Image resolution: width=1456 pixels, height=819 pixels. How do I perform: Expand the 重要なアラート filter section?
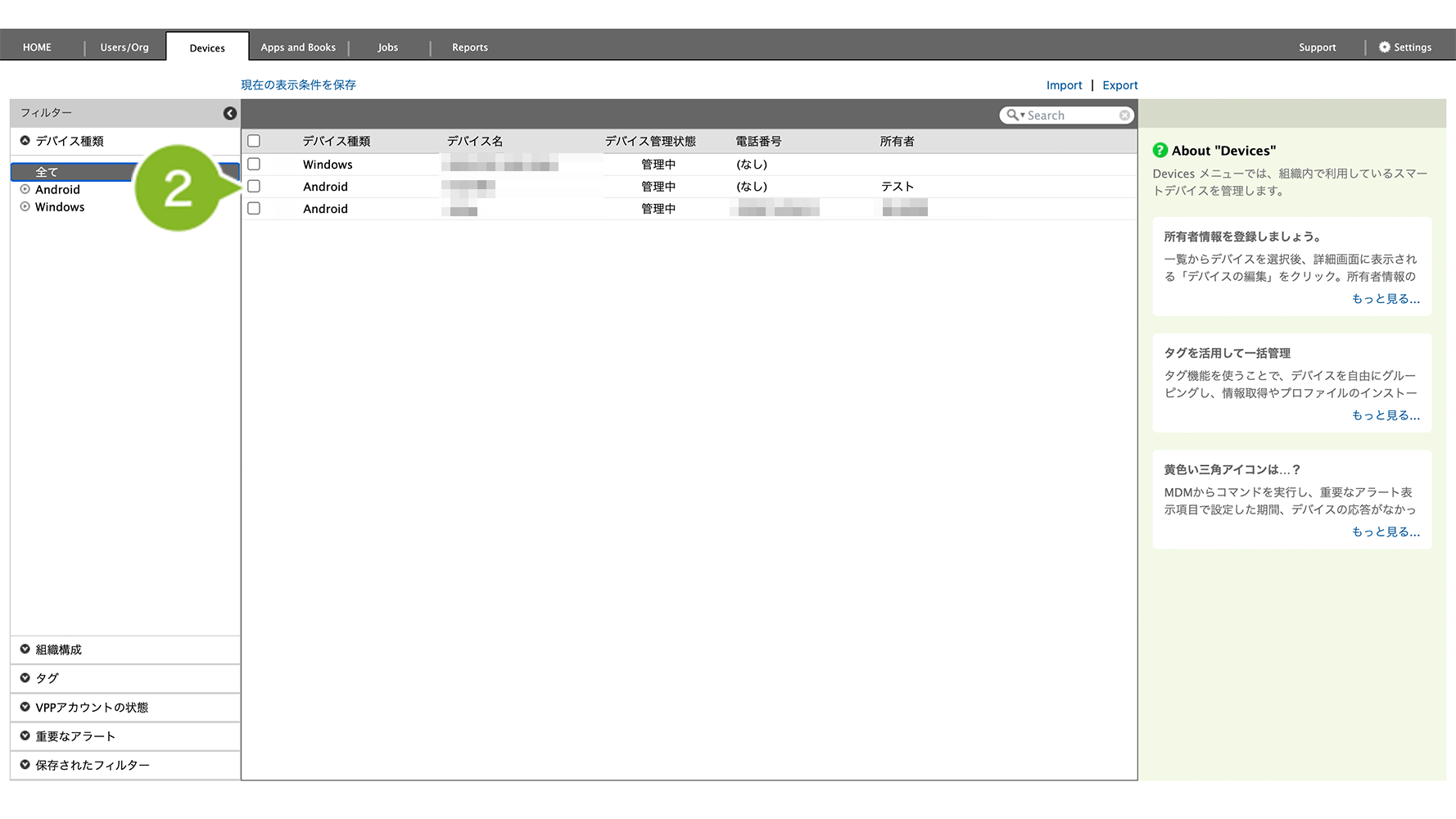pos(25,736)
